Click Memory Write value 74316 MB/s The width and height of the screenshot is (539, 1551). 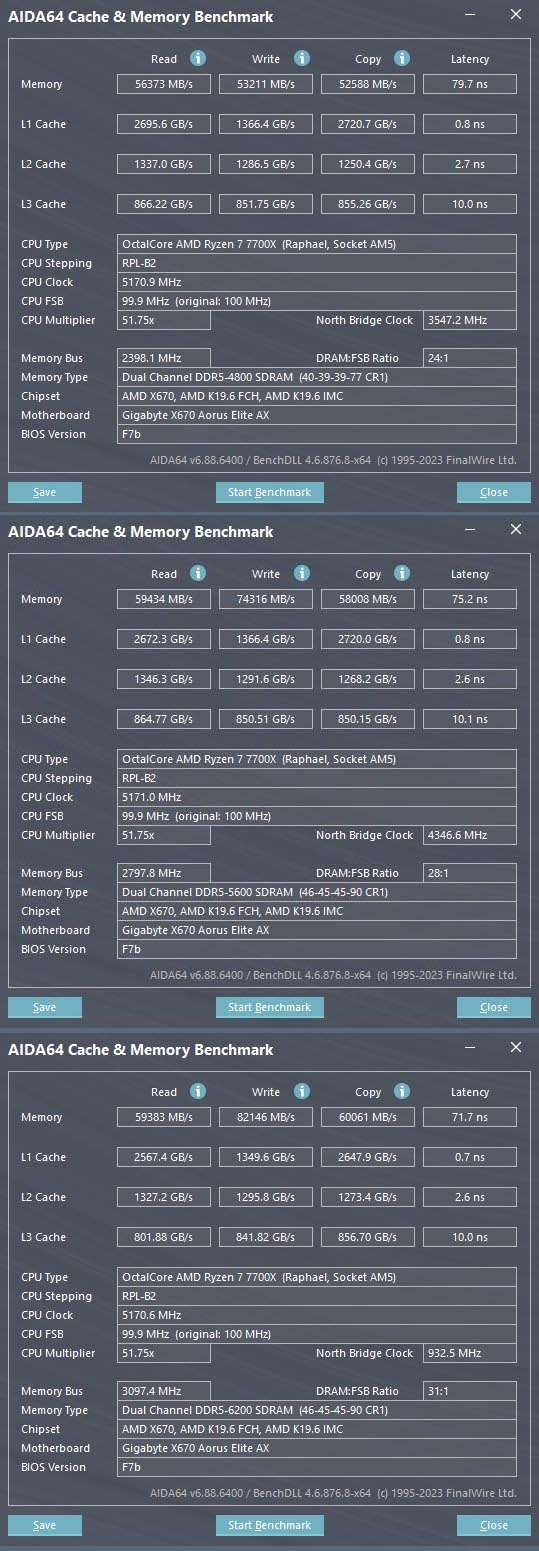[x=266, y=599]
